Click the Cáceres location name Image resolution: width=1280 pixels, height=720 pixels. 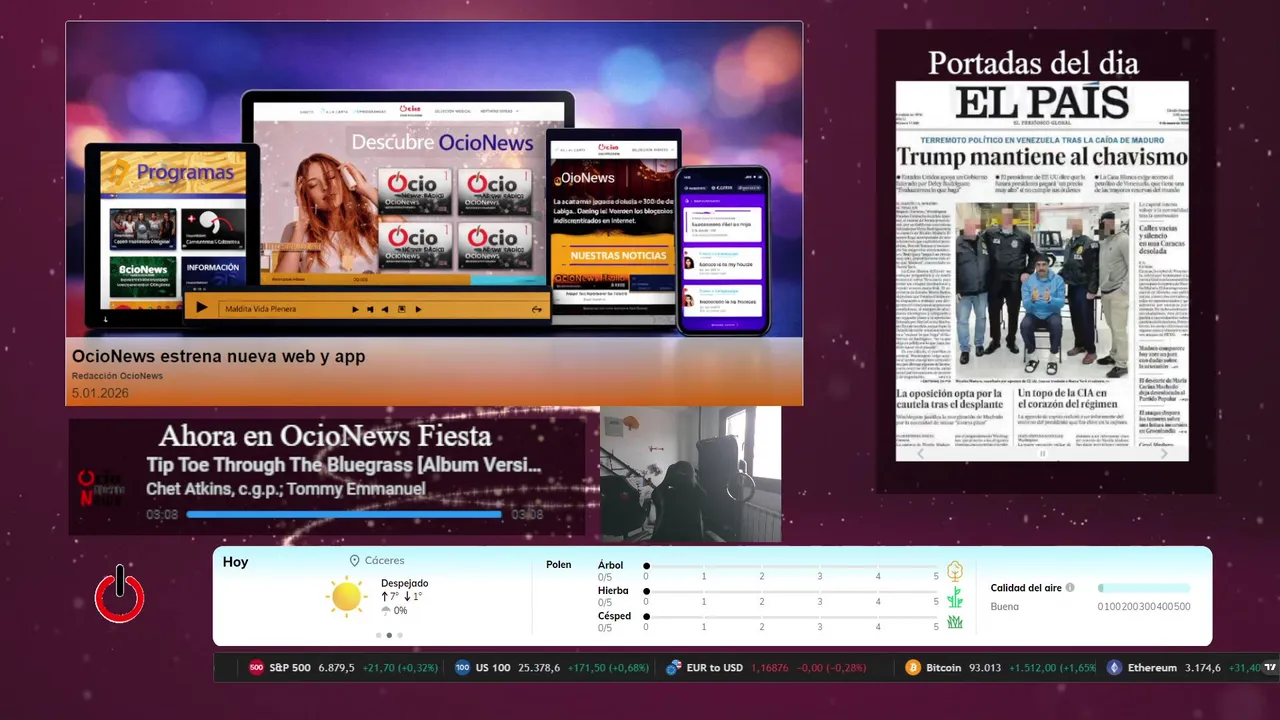(x=385, y=561)
